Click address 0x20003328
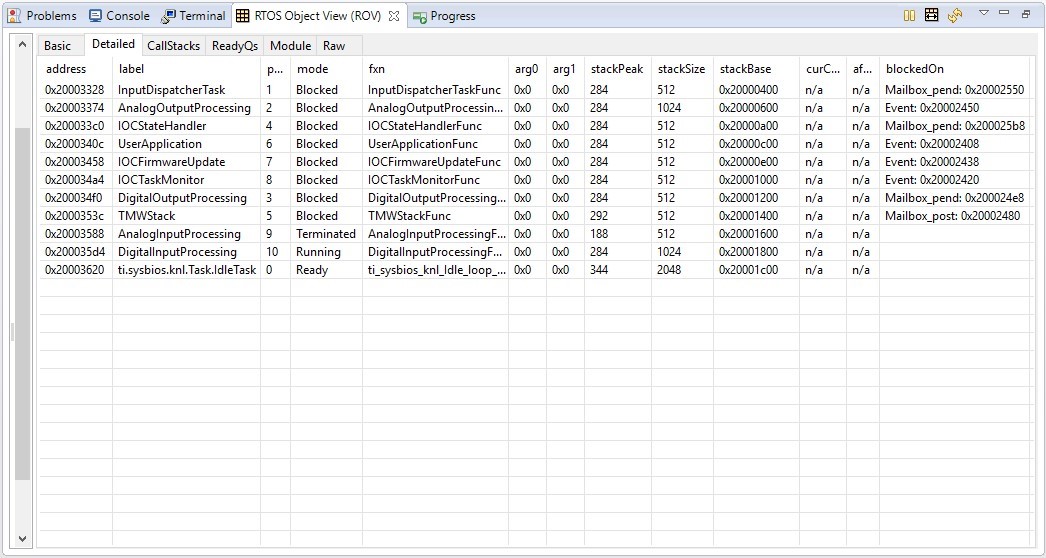Screen dimensions: 1046x558 pos(76,89)
